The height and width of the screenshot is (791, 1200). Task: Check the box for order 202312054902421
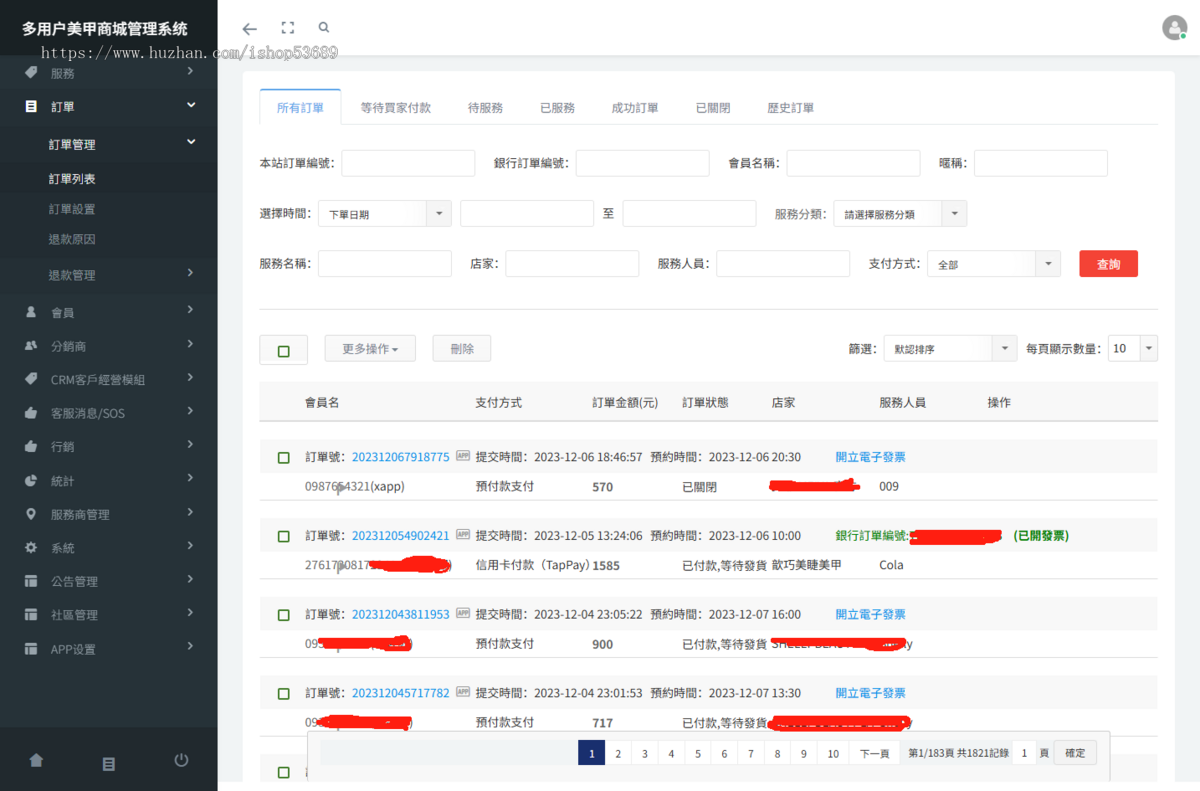tap(284, 537)
